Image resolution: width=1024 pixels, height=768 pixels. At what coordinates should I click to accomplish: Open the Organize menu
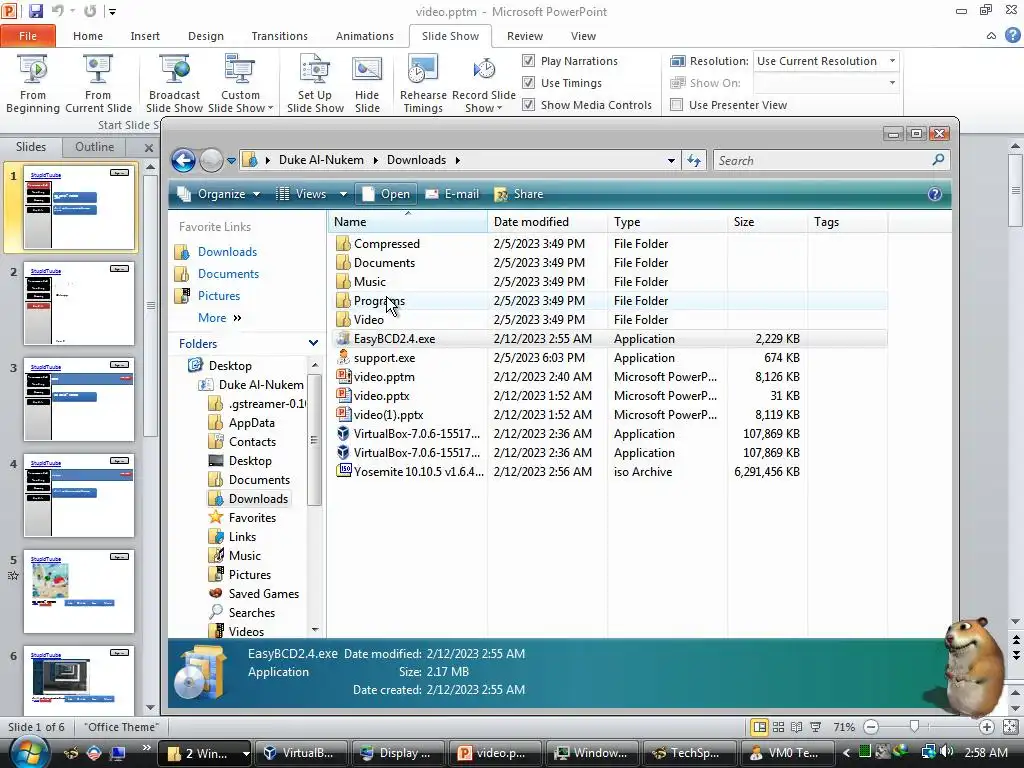(219, 194)
